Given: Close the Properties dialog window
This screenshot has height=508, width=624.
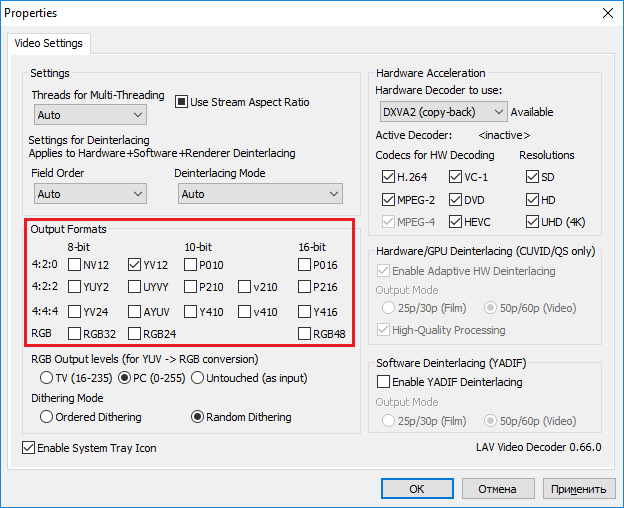Looking at the screenshot, I should [x=606, y=13].
